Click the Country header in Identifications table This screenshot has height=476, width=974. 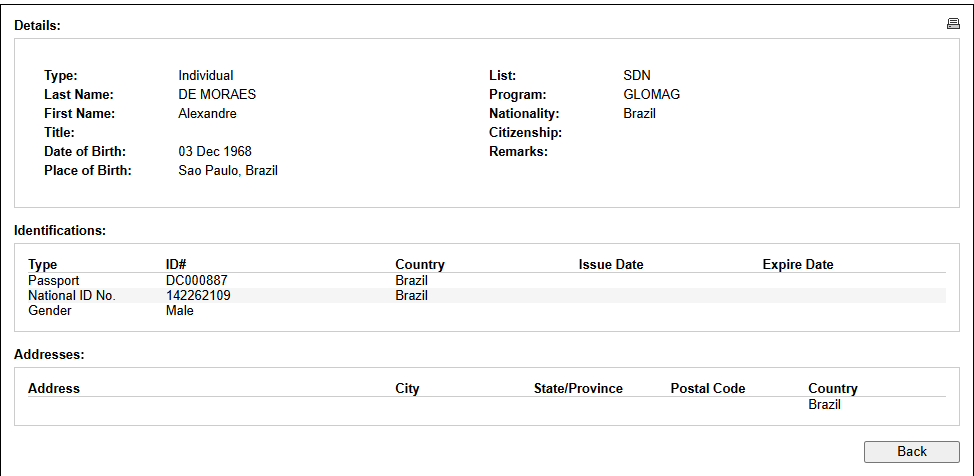tap(420, 265)
